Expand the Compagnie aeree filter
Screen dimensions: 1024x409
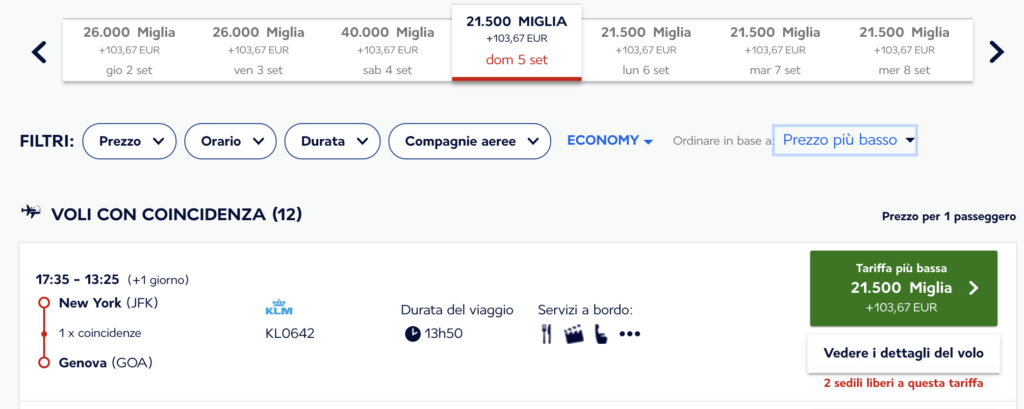coord(470,141)
